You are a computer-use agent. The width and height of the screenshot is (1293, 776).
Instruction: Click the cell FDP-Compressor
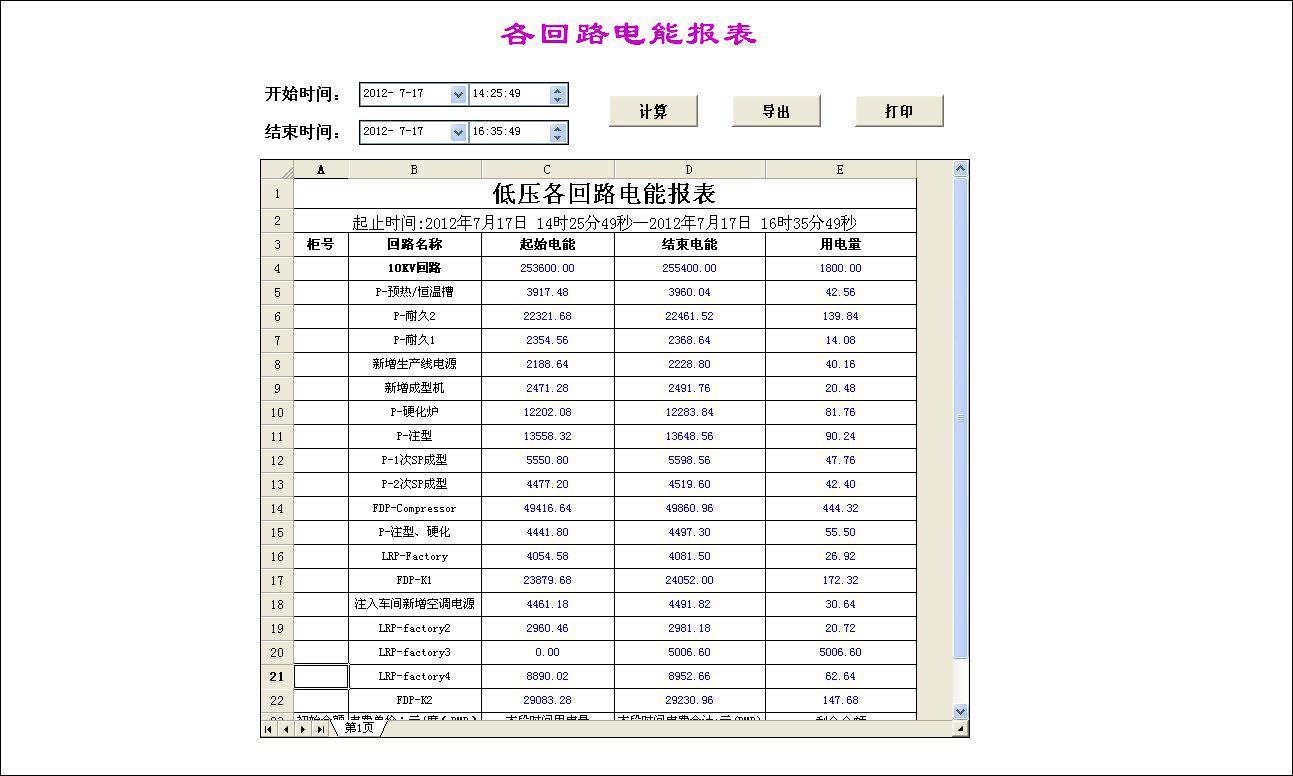click(x=415, y=508)
